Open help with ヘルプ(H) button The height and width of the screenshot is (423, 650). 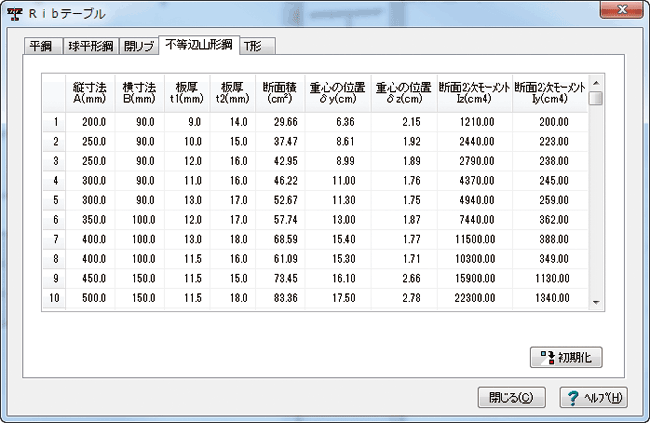click(x=594, y=398)
